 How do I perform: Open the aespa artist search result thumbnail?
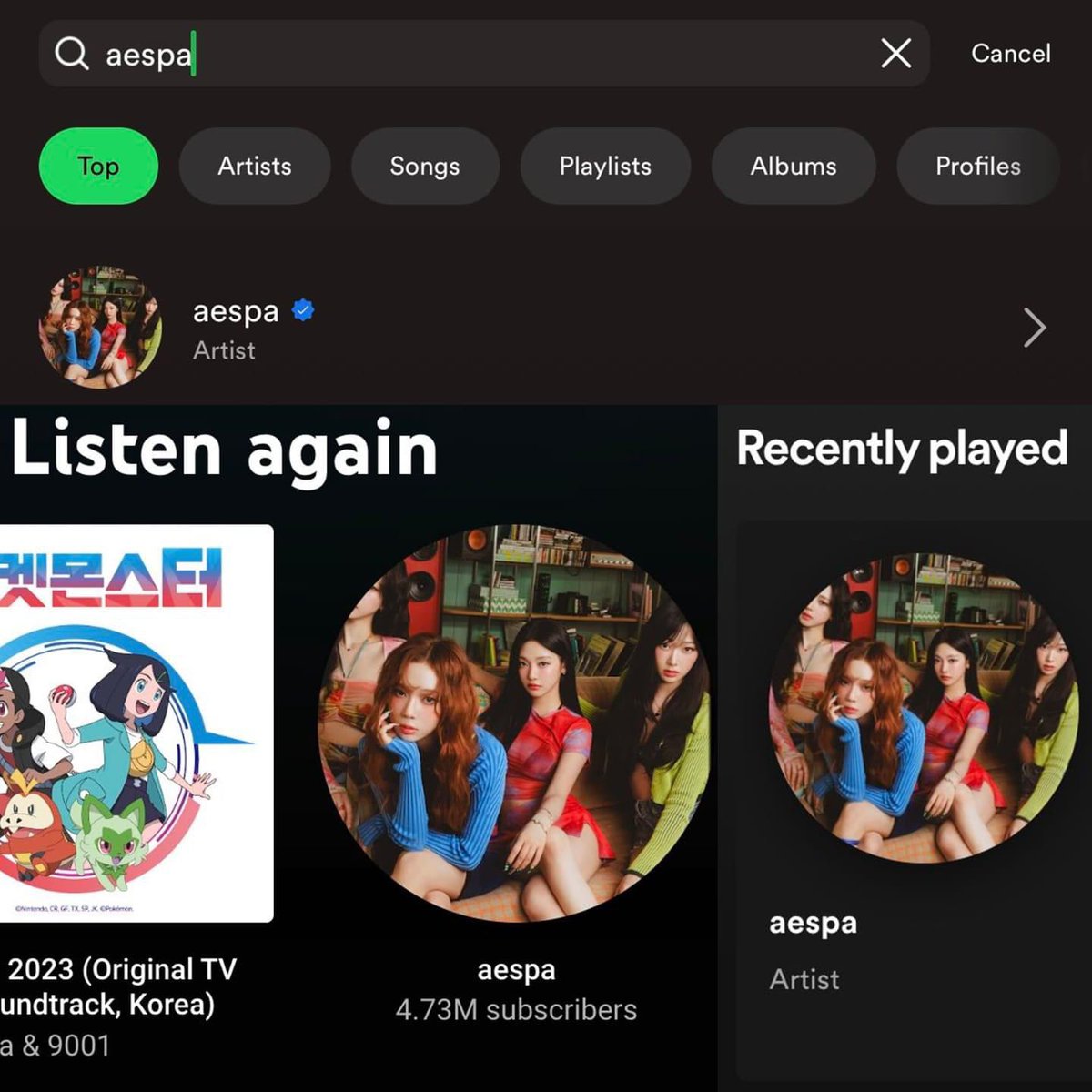101,328
